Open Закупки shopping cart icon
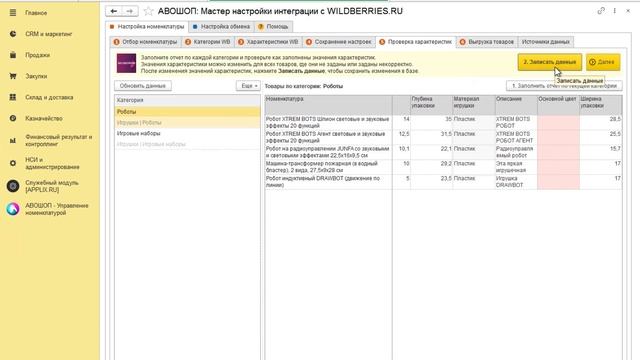Image resolution: width=640 pixels, height=360 pixels. pos(13,76)
